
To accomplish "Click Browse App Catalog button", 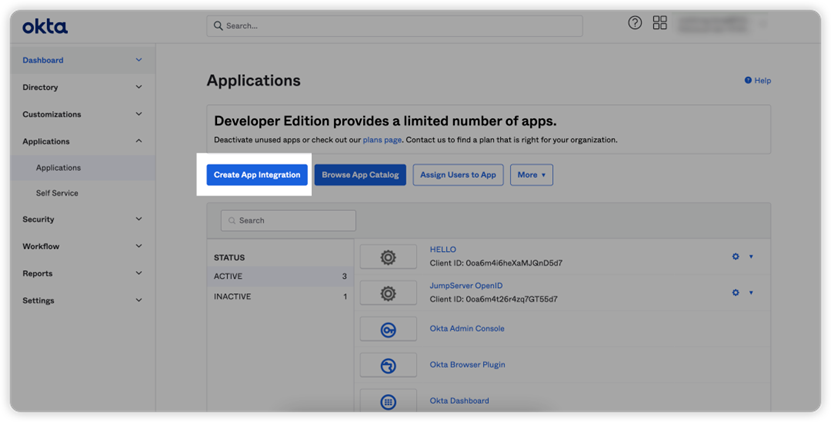I will 360,175.
